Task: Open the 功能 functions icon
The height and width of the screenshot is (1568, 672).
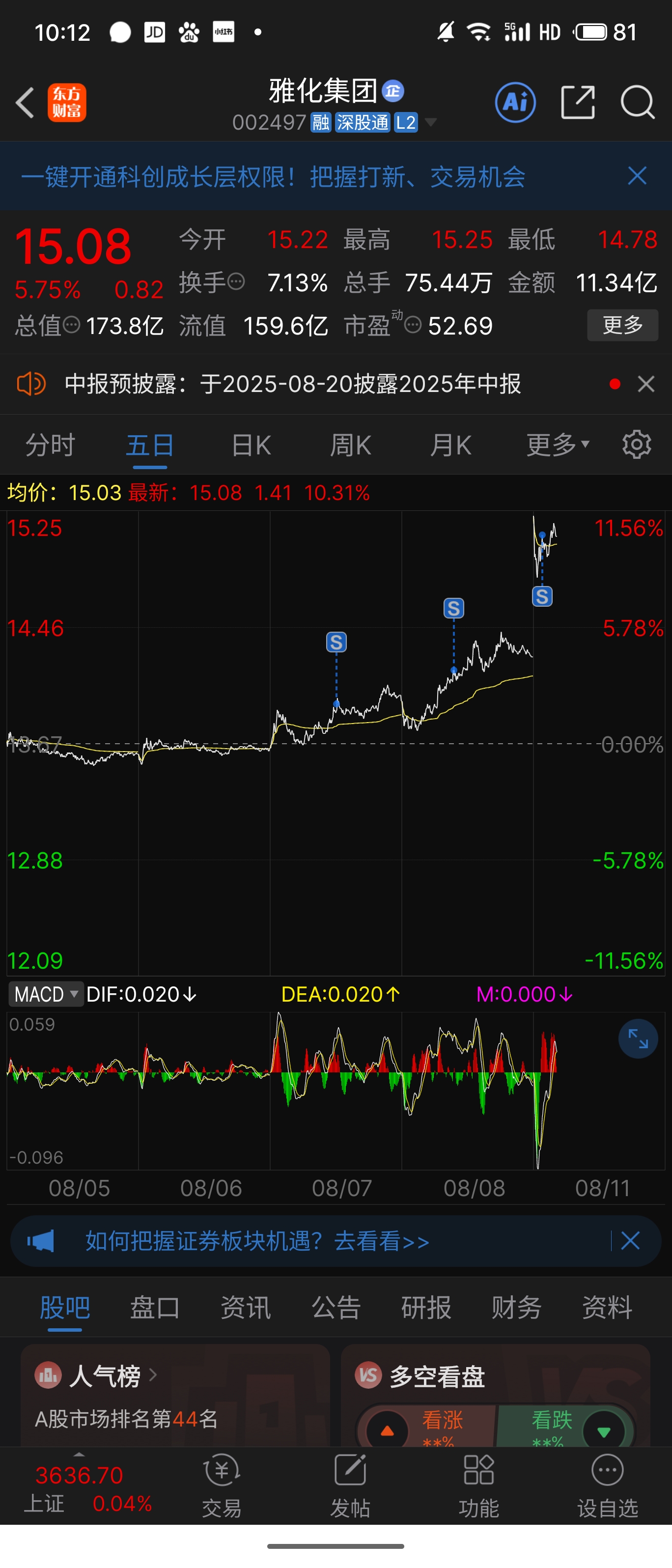Action: coord(478,1486)
